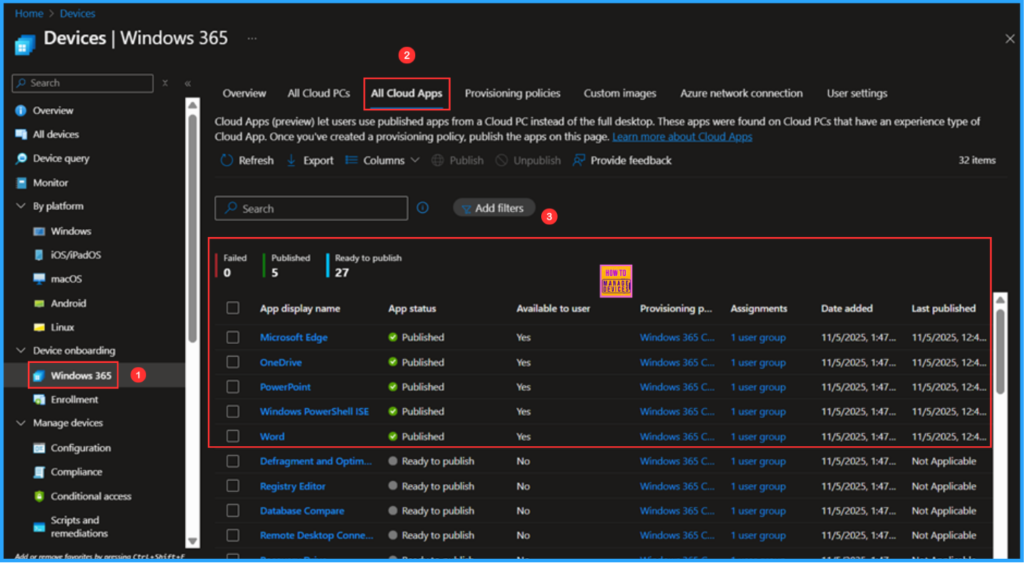Tick the select-all checkbox in header row
Screen dimensions: 1024x563
pyautogui.click(x=232, y=308)
